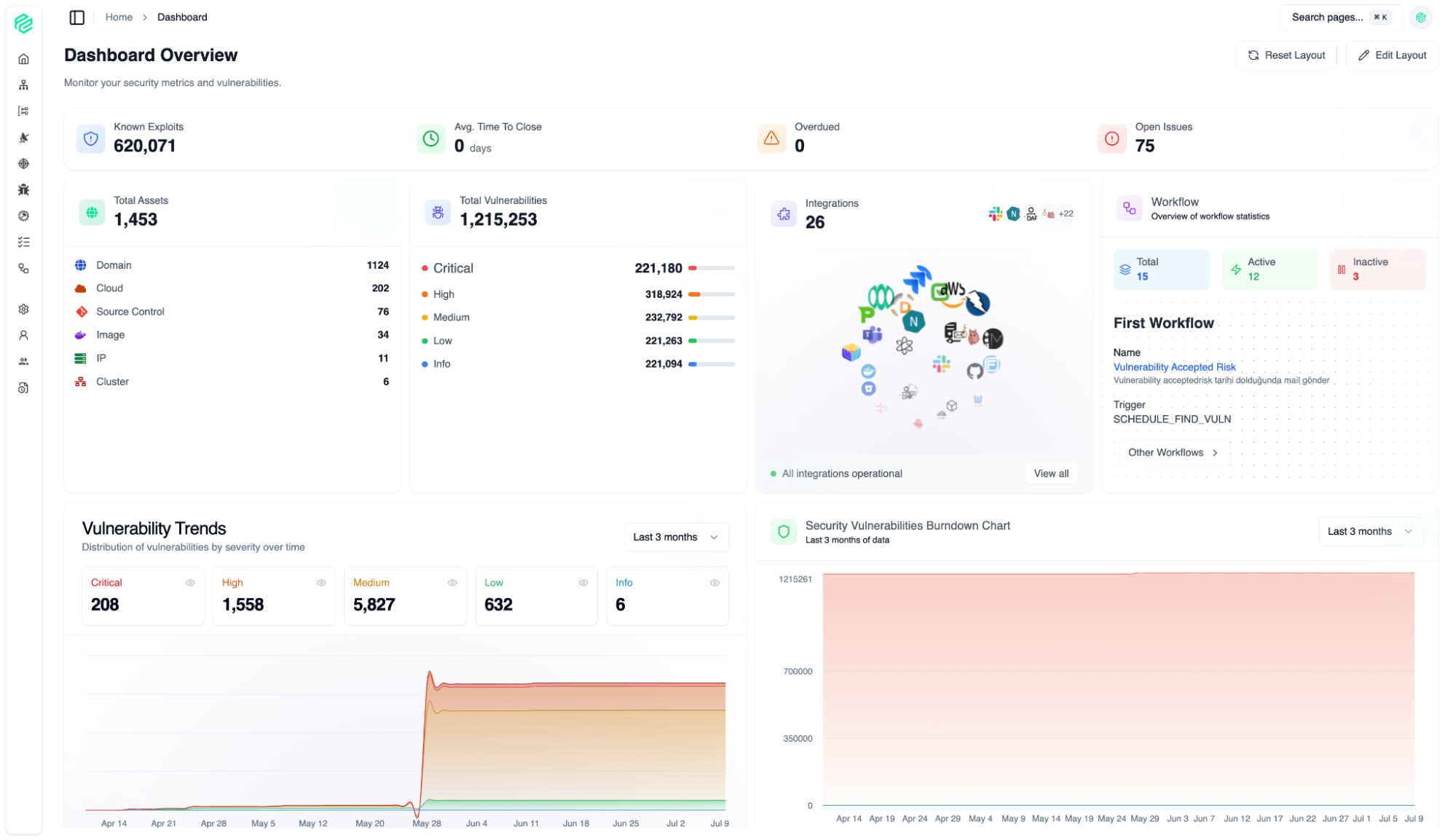The width and height of the screenshot is (1456, 840).
Task: Open Vulnerability Trends Last 3 months dropdown
Action: 675,537
